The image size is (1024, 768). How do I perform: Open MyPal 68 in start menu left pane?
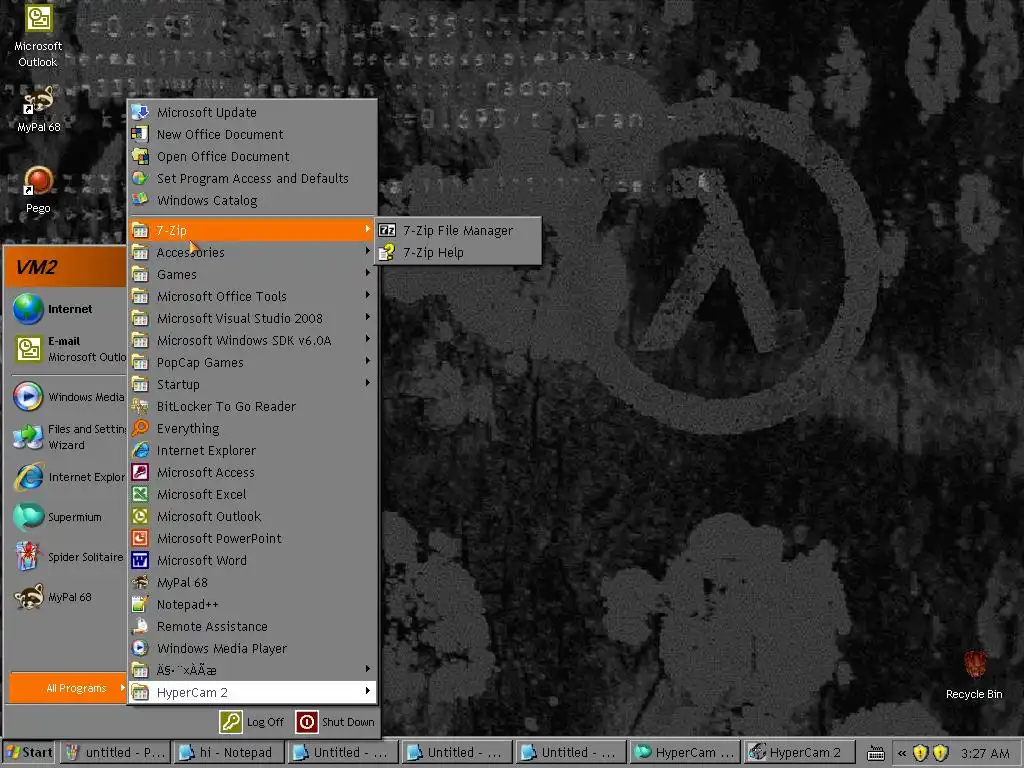[67, 597]
